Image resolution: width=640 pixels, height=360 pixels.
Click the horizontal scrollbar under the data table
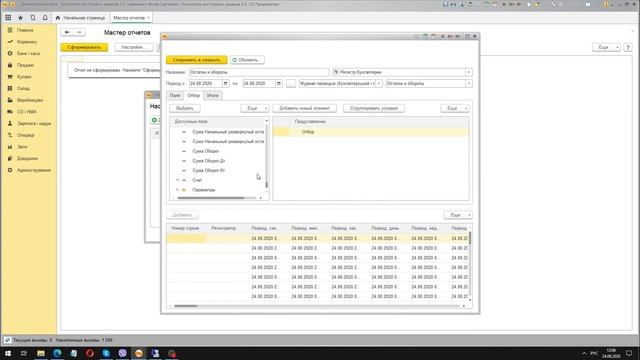(186, 306)
